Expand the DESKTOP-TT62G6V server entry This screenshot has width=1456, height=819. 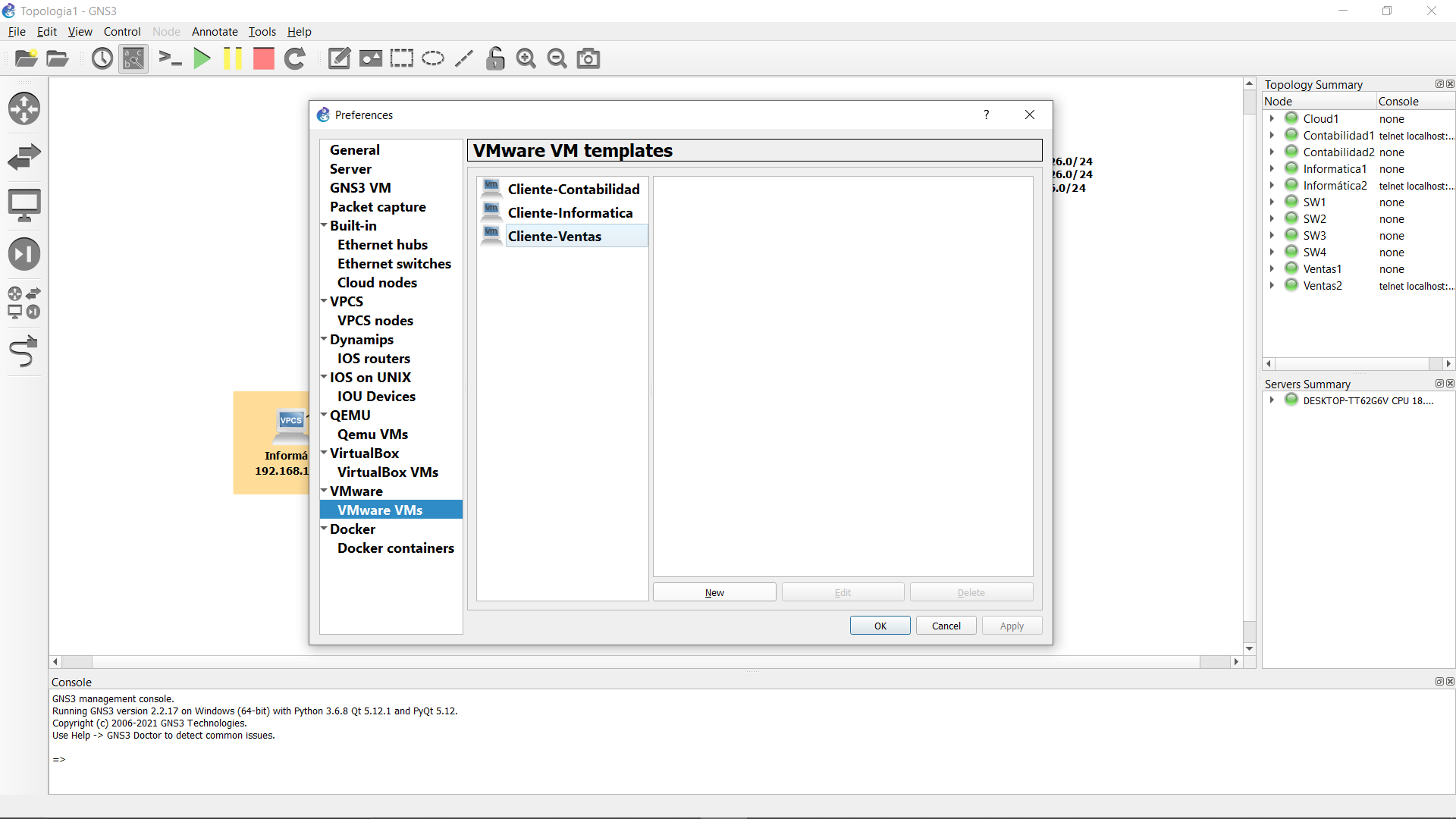click(x=1272, y=400)
